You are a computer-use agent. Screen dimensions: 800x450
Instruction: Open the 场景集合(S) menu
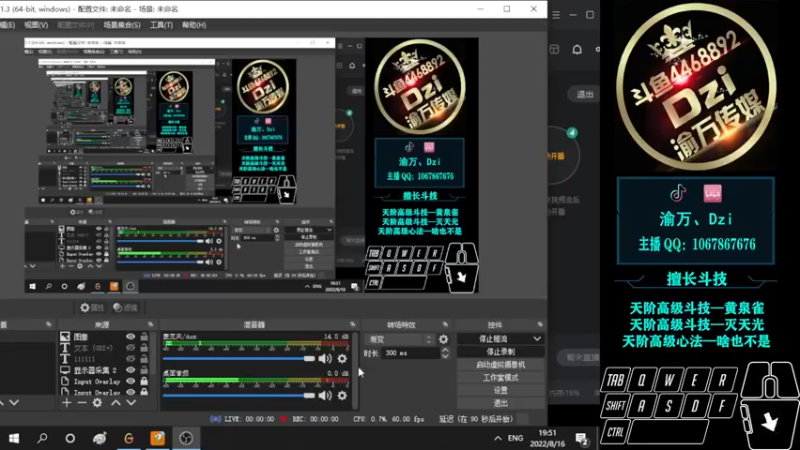[x=121, y=24]
